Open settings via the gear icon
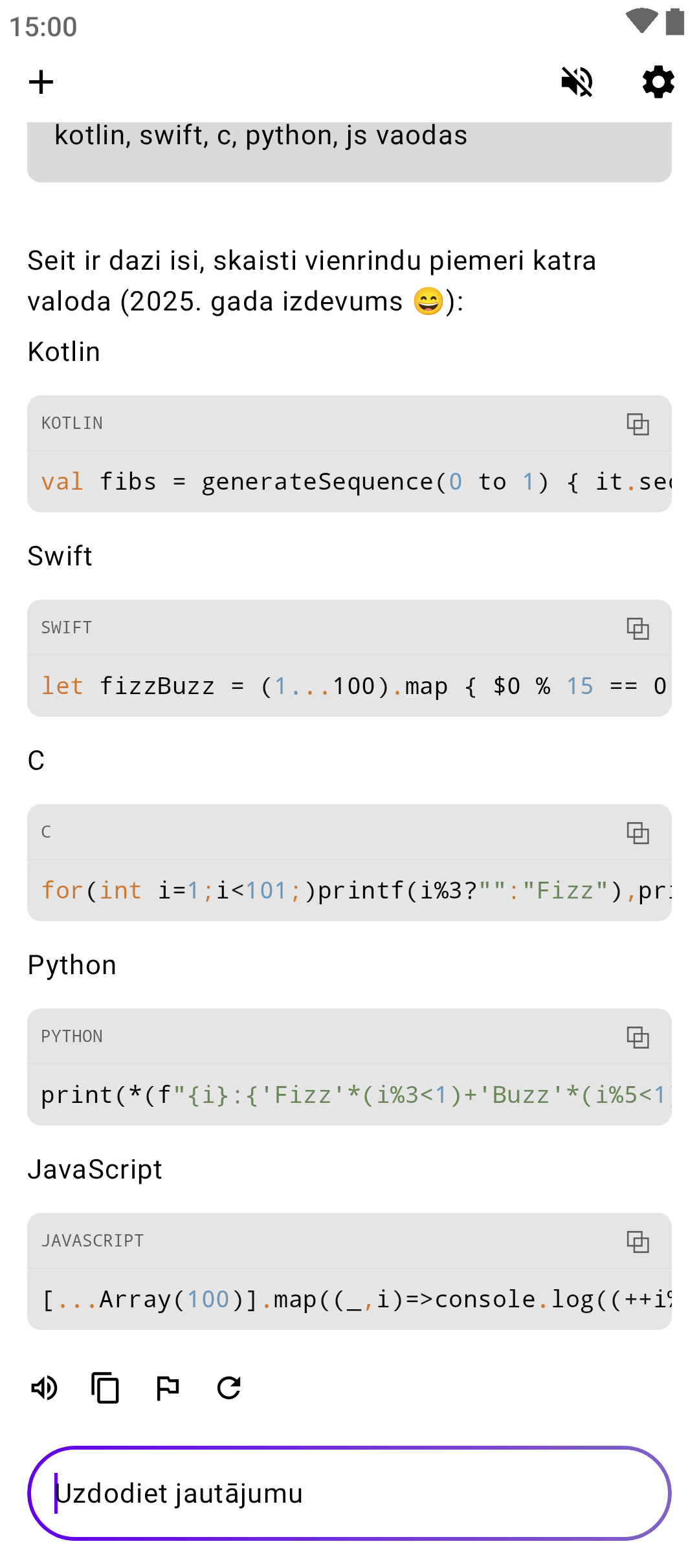This screenshot has width=699, height=1568. 658,82
